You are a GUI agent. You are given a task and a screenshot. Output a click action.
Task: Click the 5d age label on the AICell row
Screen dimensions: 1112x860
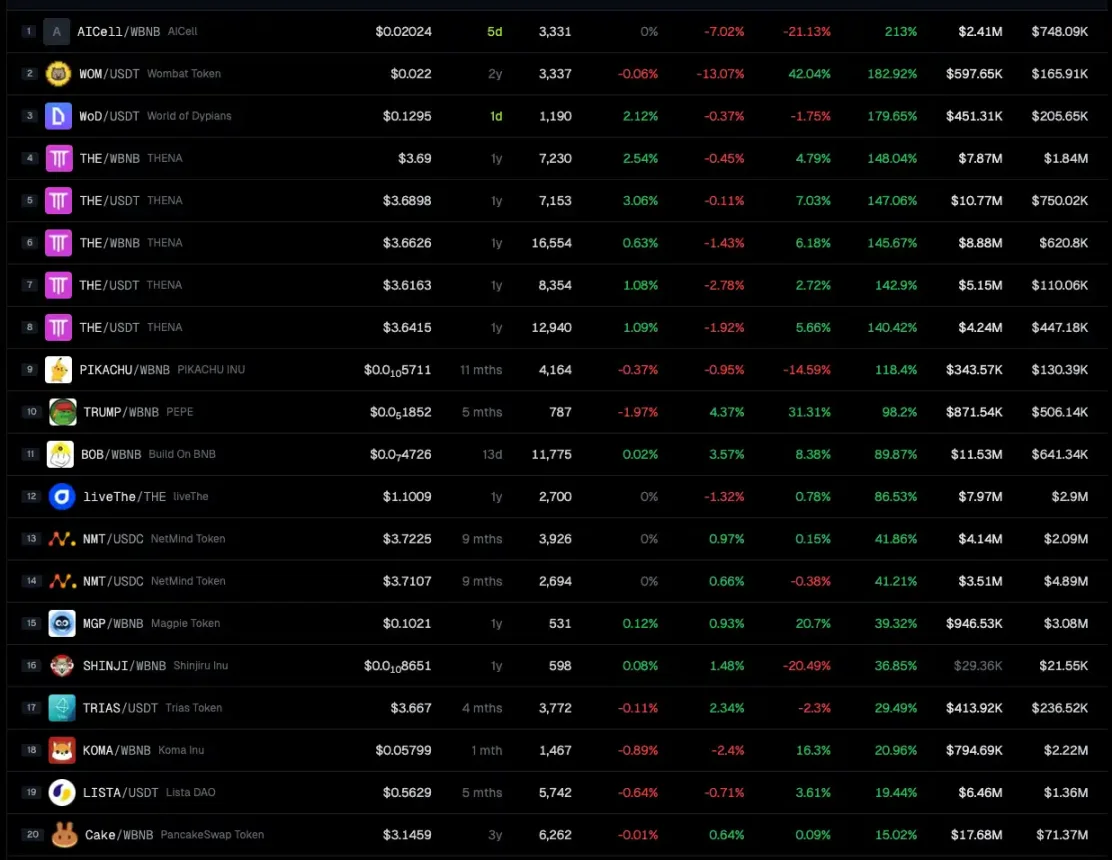494,31
